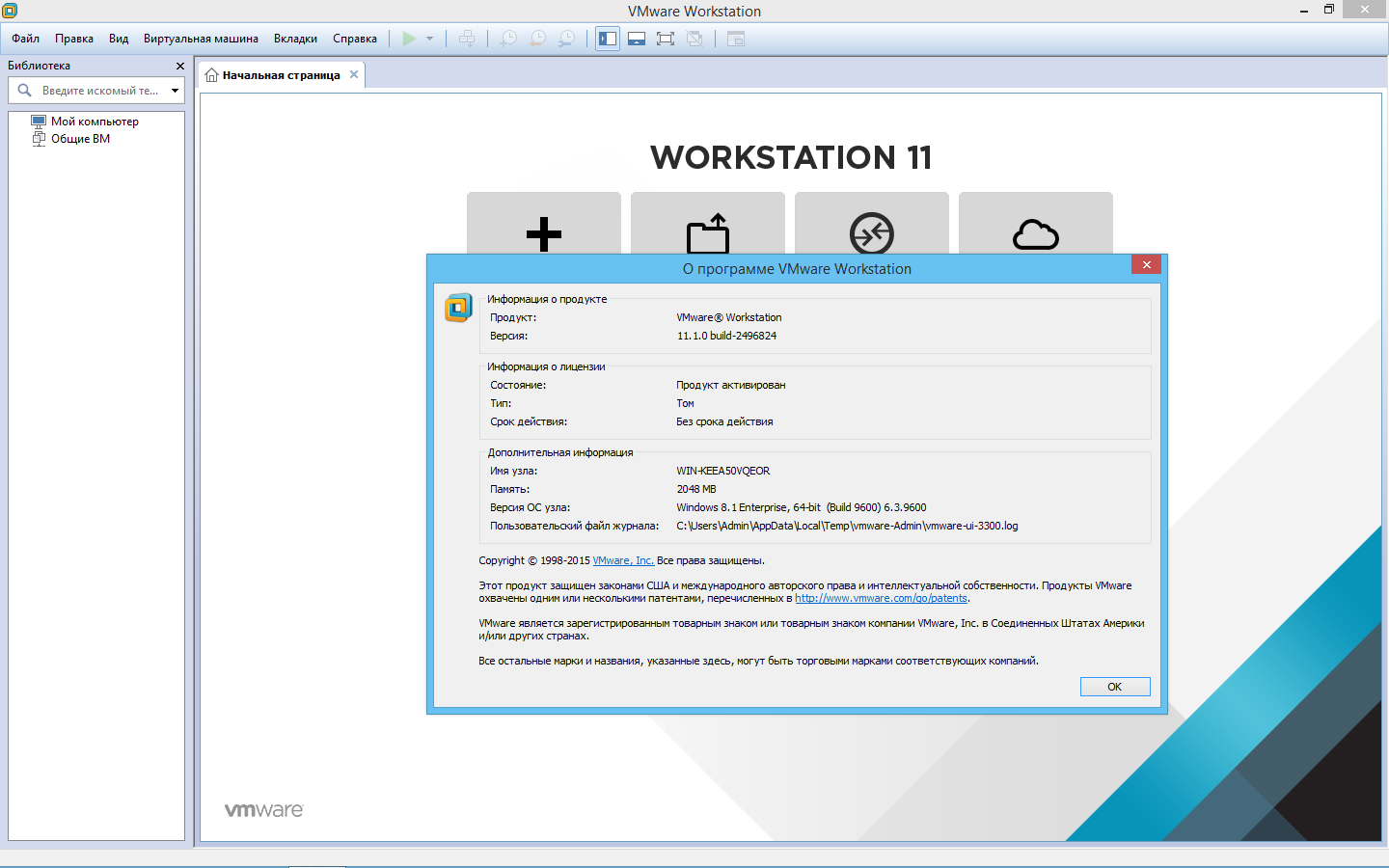Open the VMware, Inc. link
Screen dimensions: 1389x868
click(623, 560)
